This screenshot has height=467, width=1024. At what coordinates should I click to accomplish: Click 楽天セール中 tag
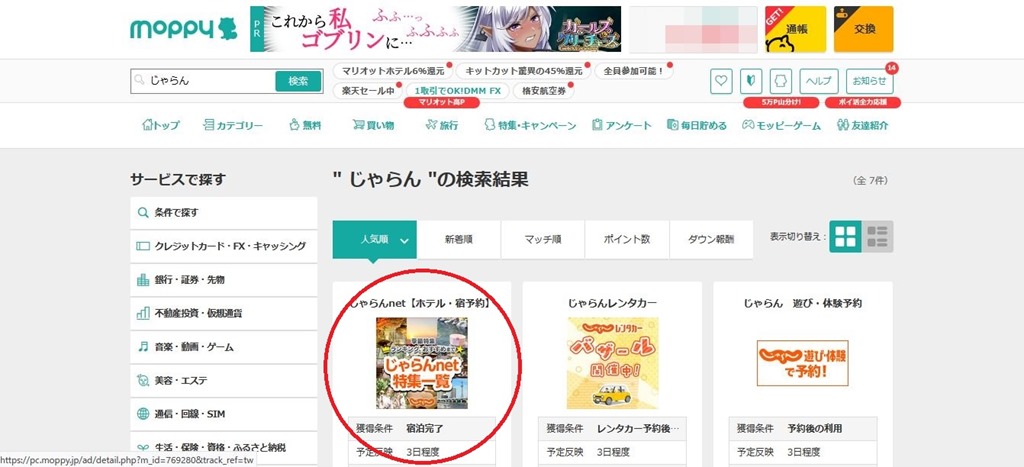click(368, 91)
